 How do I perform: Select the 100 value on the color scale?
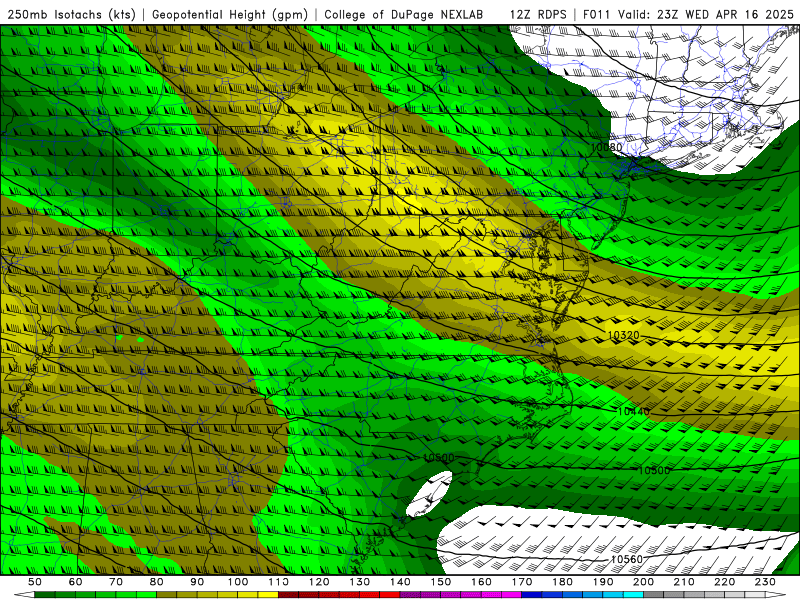pyautogui.click(x=238, y=582)
